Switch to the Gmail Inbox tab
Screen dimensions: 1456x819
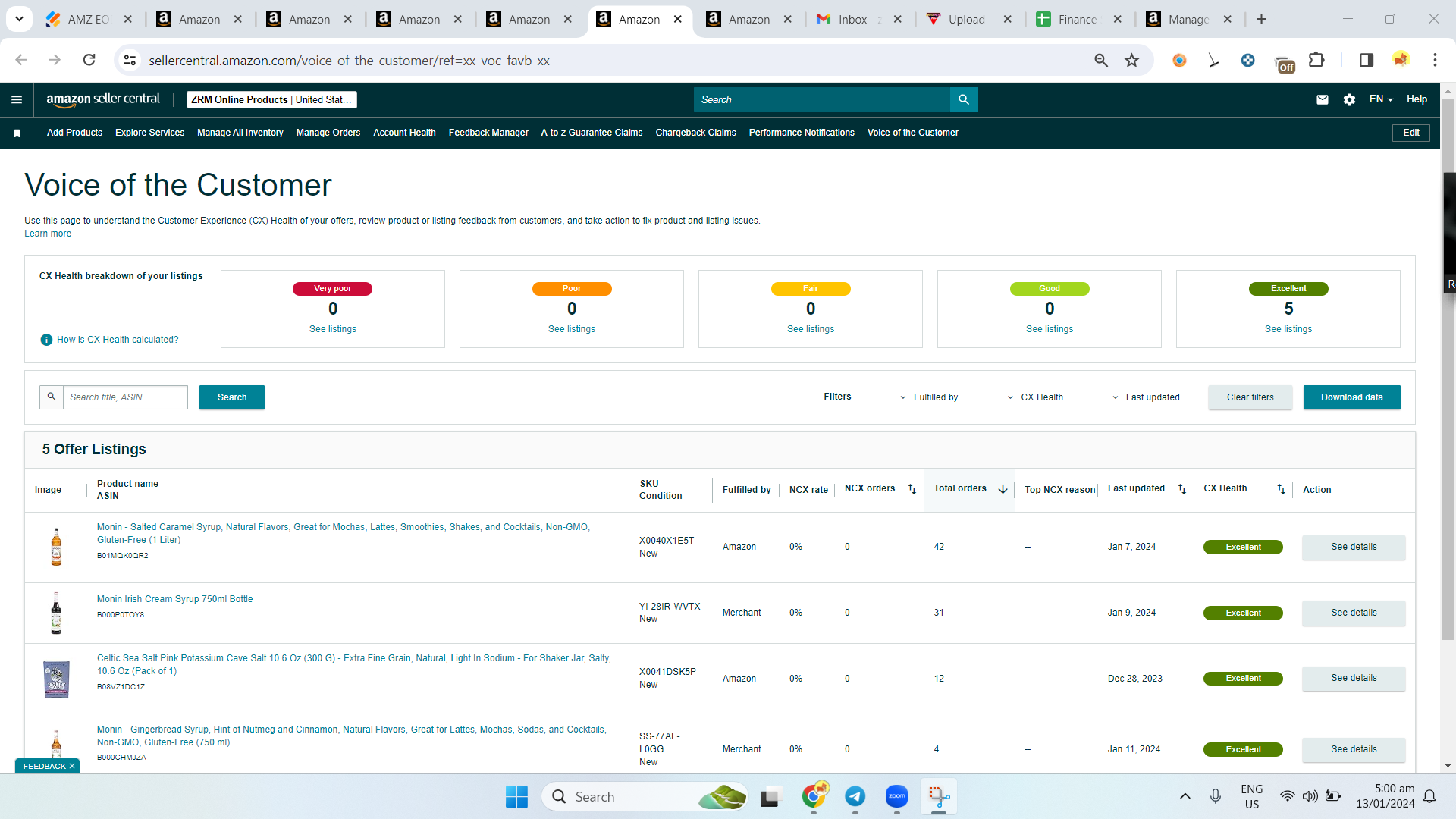point(860,19)
